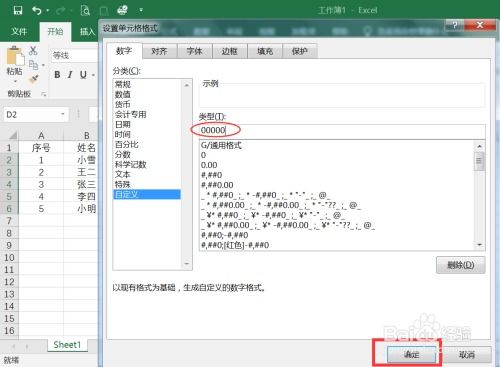Switch to the 填充 dialog tab
Viewport: 500px width, 367px height.
pos(265,51)
